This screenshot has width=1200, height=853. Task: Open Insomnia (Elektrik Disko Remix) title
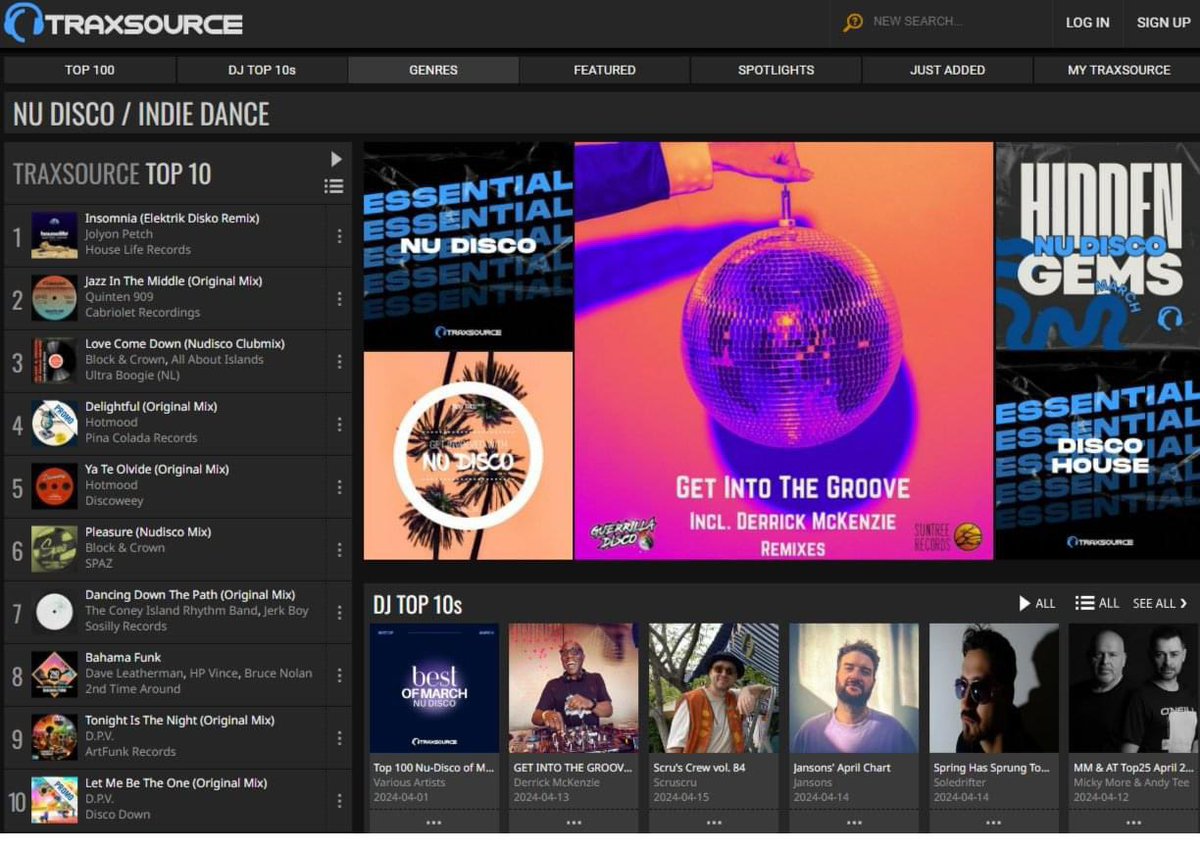pyautogui.click(x=172, y=218)
